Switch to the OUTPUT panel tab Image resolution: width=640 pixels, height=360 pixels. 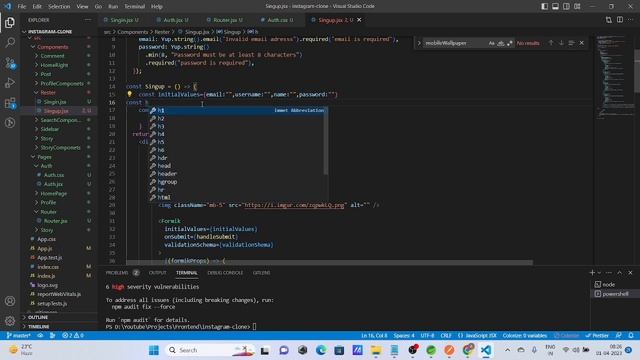point(158,273)
